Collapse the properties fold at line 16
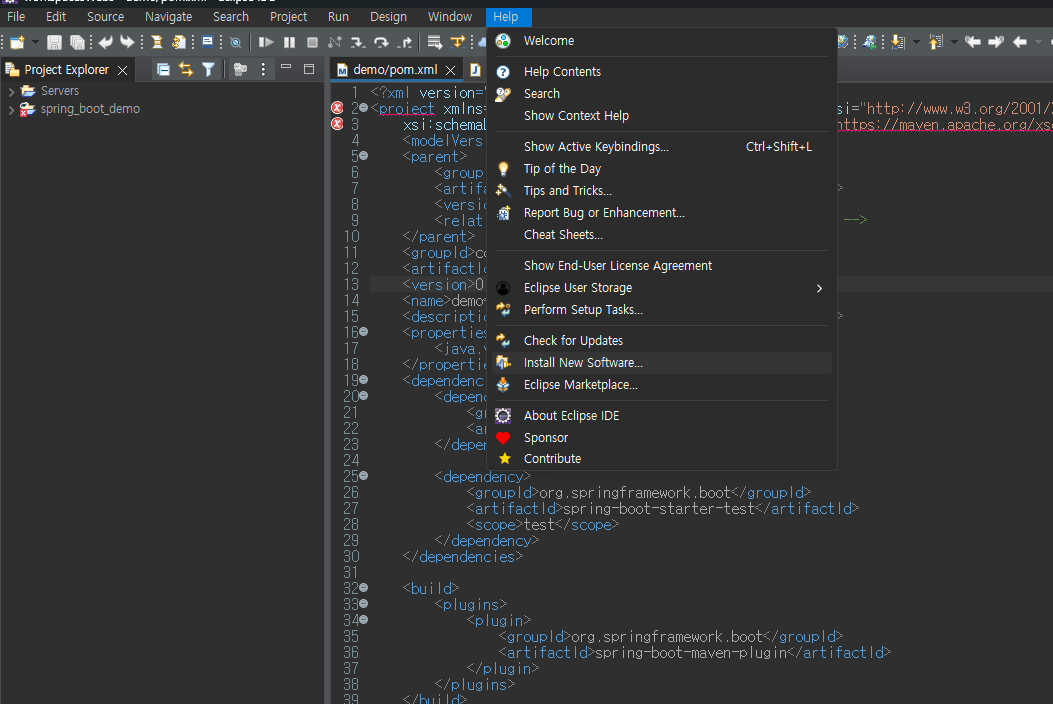The image size is (1053, 704). click(364, 331)
